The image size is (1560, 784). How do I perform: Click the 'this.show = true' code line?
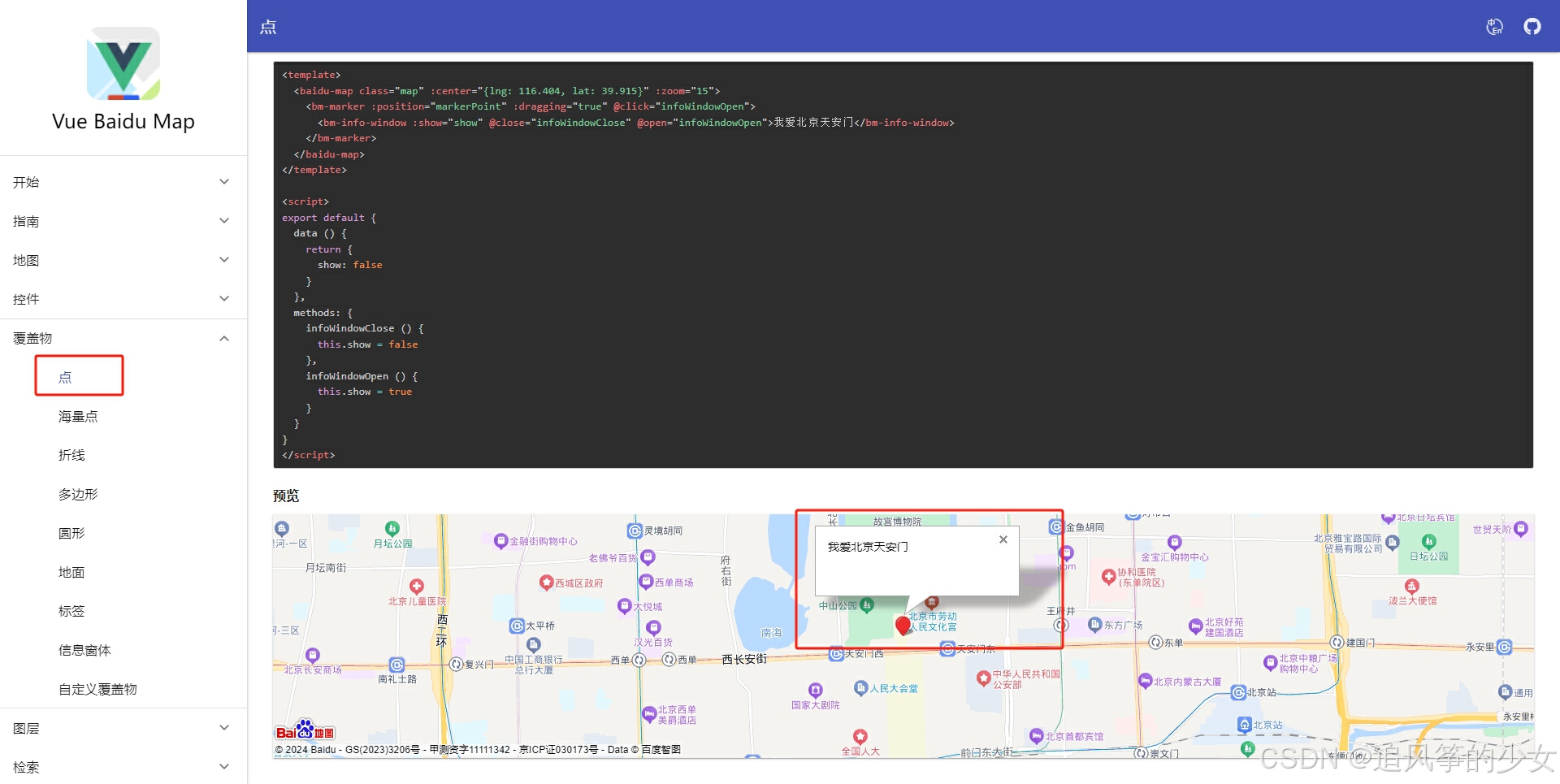tap(365, 392)
